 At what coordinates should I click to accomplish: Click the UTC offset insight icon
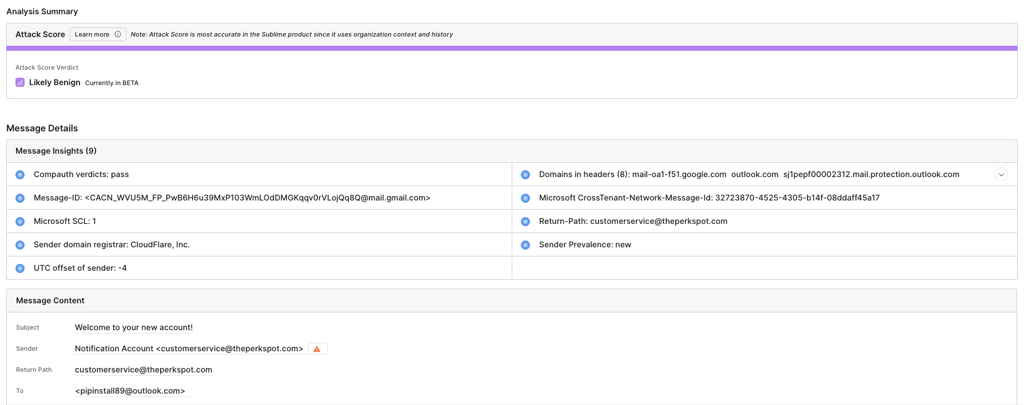tap(20, 268)
